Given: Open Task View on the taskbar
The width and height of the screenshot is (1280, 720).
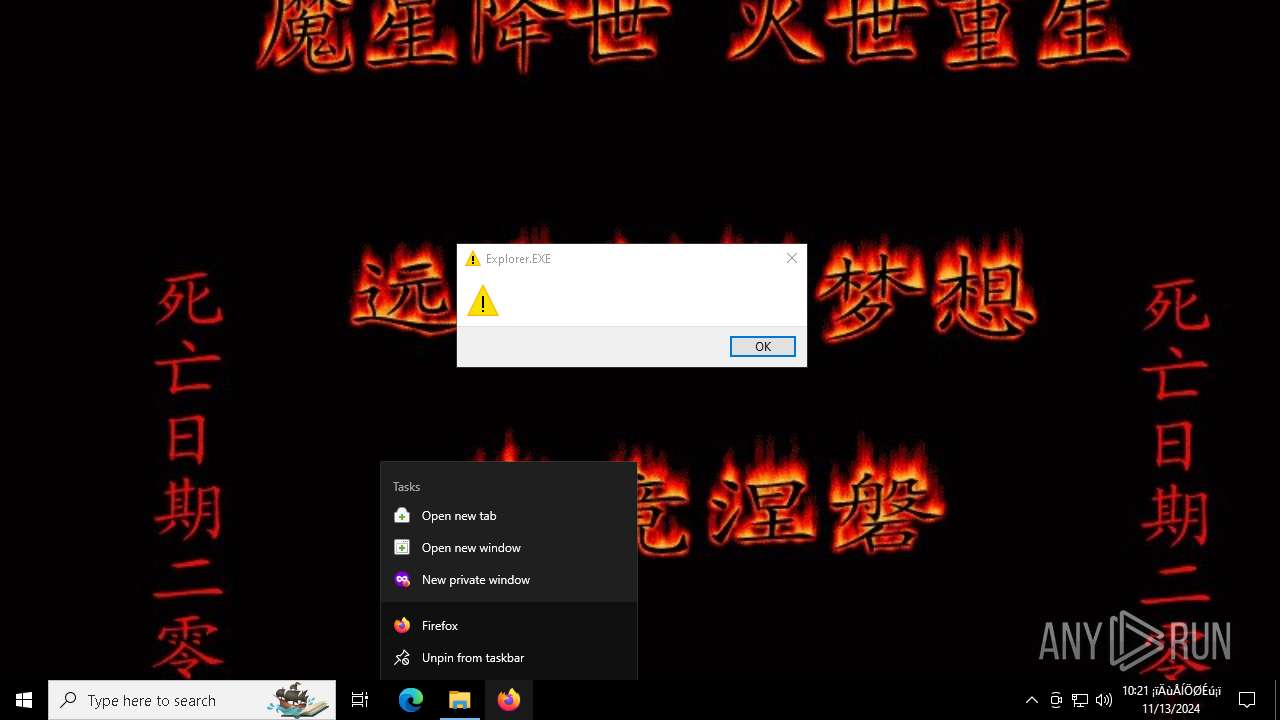Looking at the screenshot, I should tap(360, 700).
